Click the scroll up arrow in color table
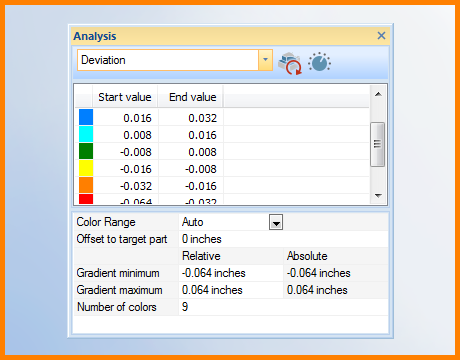Image resolution: width=460 pixels, height=360 pixels. click(378, 94)
